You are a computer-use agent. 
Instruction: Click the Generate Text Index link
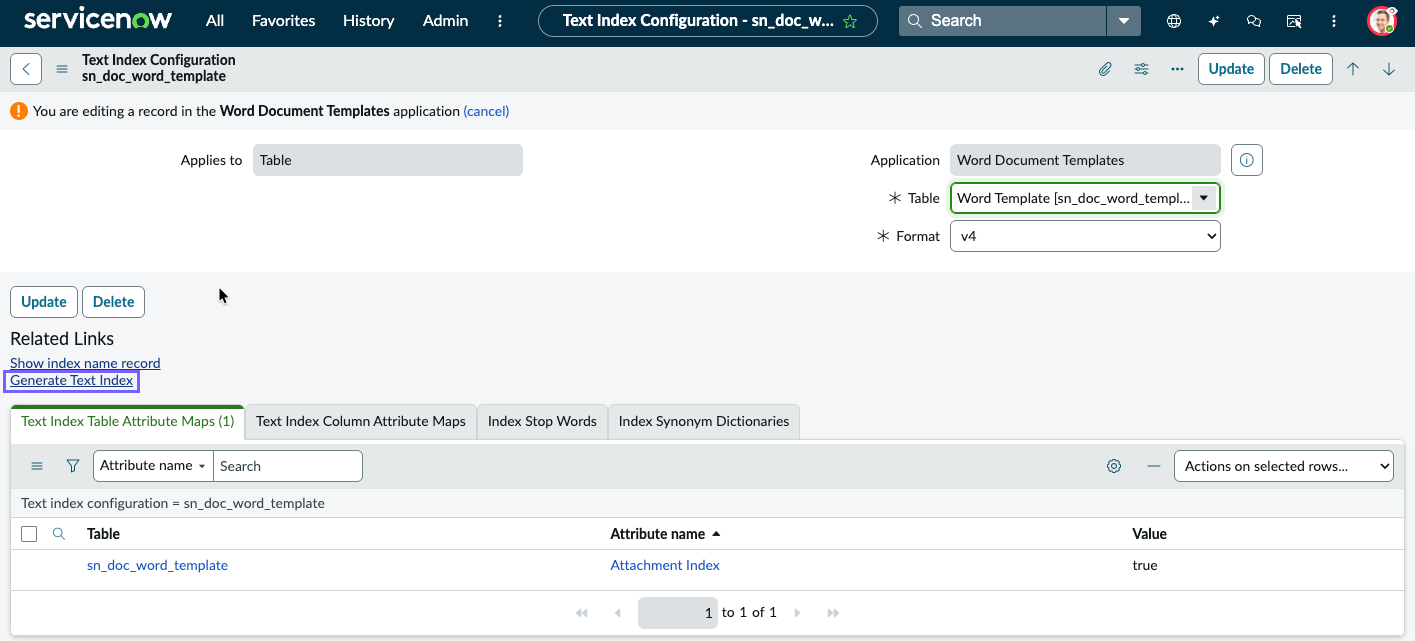pyautogui.click(x=72, y=380)
